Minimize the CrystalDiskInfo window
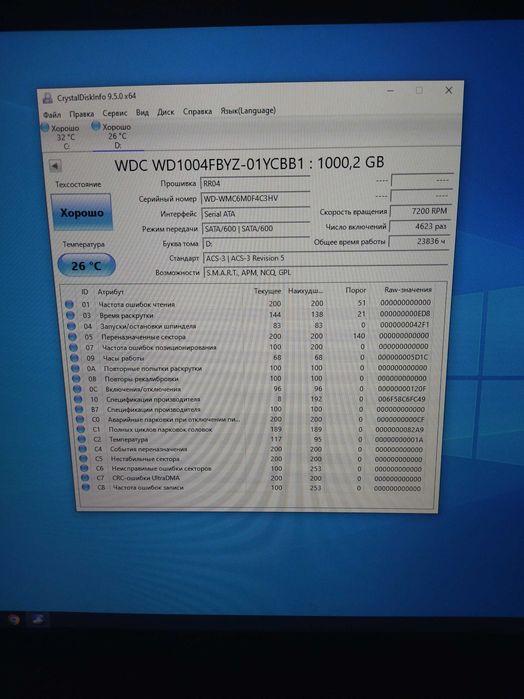This screenshot has width=524, height=699. (x=390, y=91)
